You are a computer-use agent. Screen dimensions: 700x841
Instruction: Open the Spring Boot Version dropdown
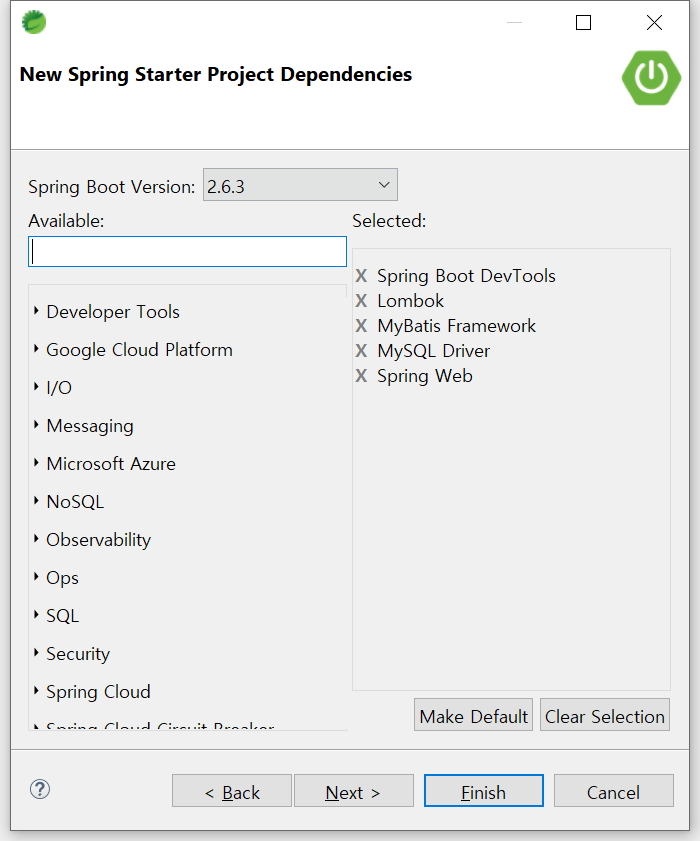(300, 185)
